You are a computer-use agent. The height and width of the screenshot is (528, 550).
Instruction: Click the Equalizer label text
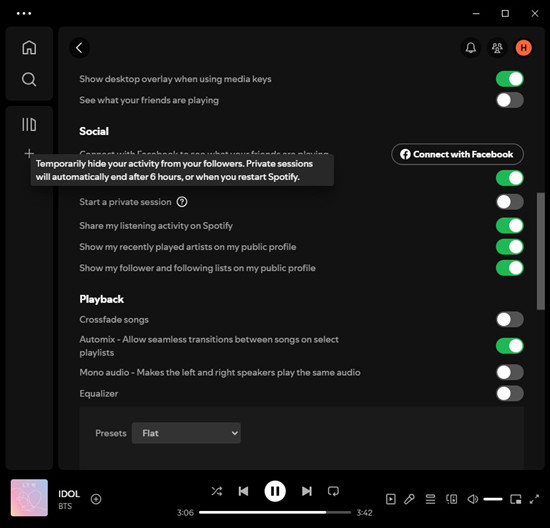[x=99, y=394]
